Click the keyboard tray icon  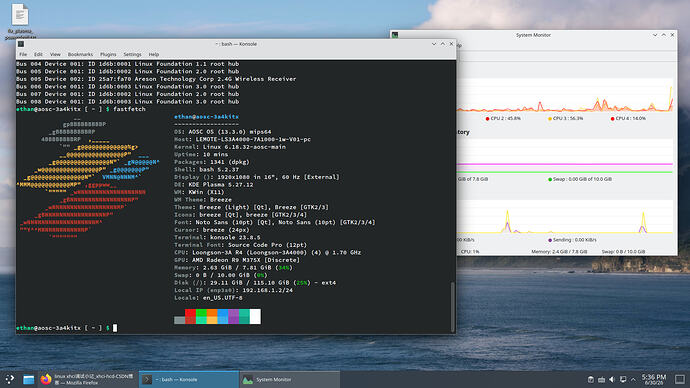[601, 379]
